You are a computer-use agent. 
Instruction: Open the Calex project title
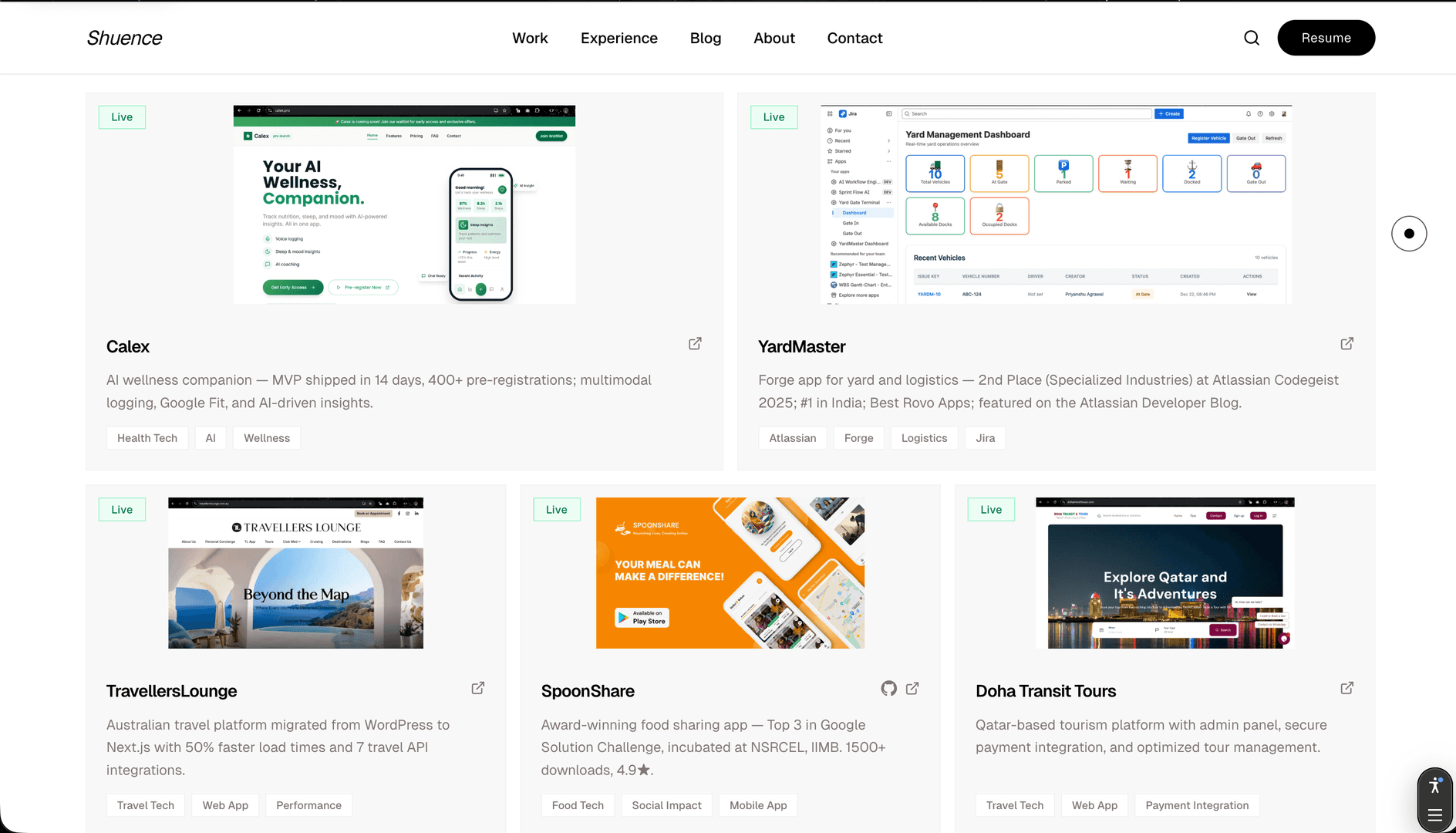[x=128, y=346]
